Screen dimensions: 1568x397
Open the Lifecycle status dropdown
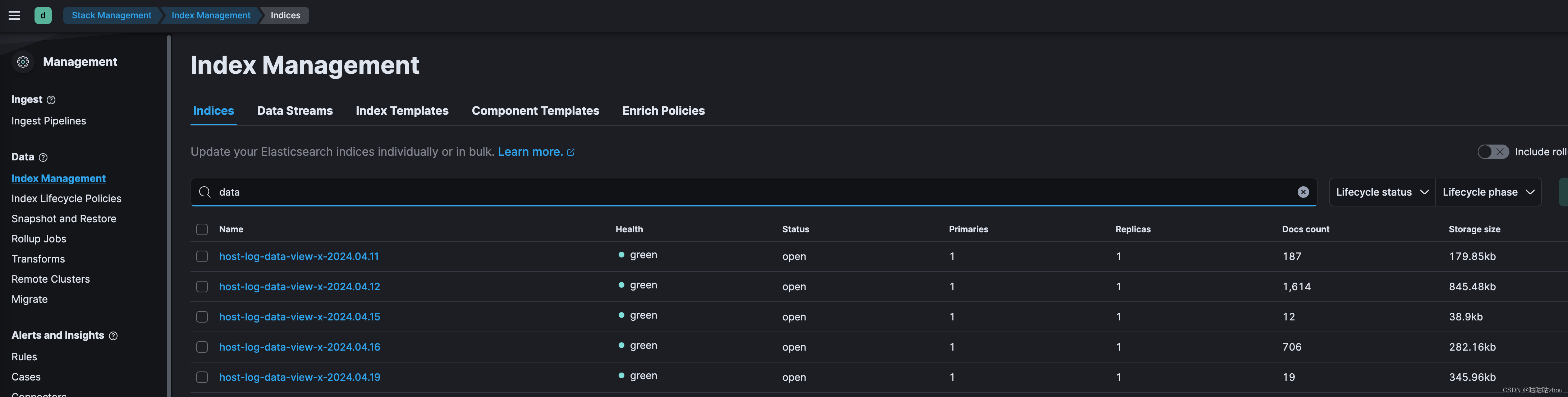tap(1382, 192)
